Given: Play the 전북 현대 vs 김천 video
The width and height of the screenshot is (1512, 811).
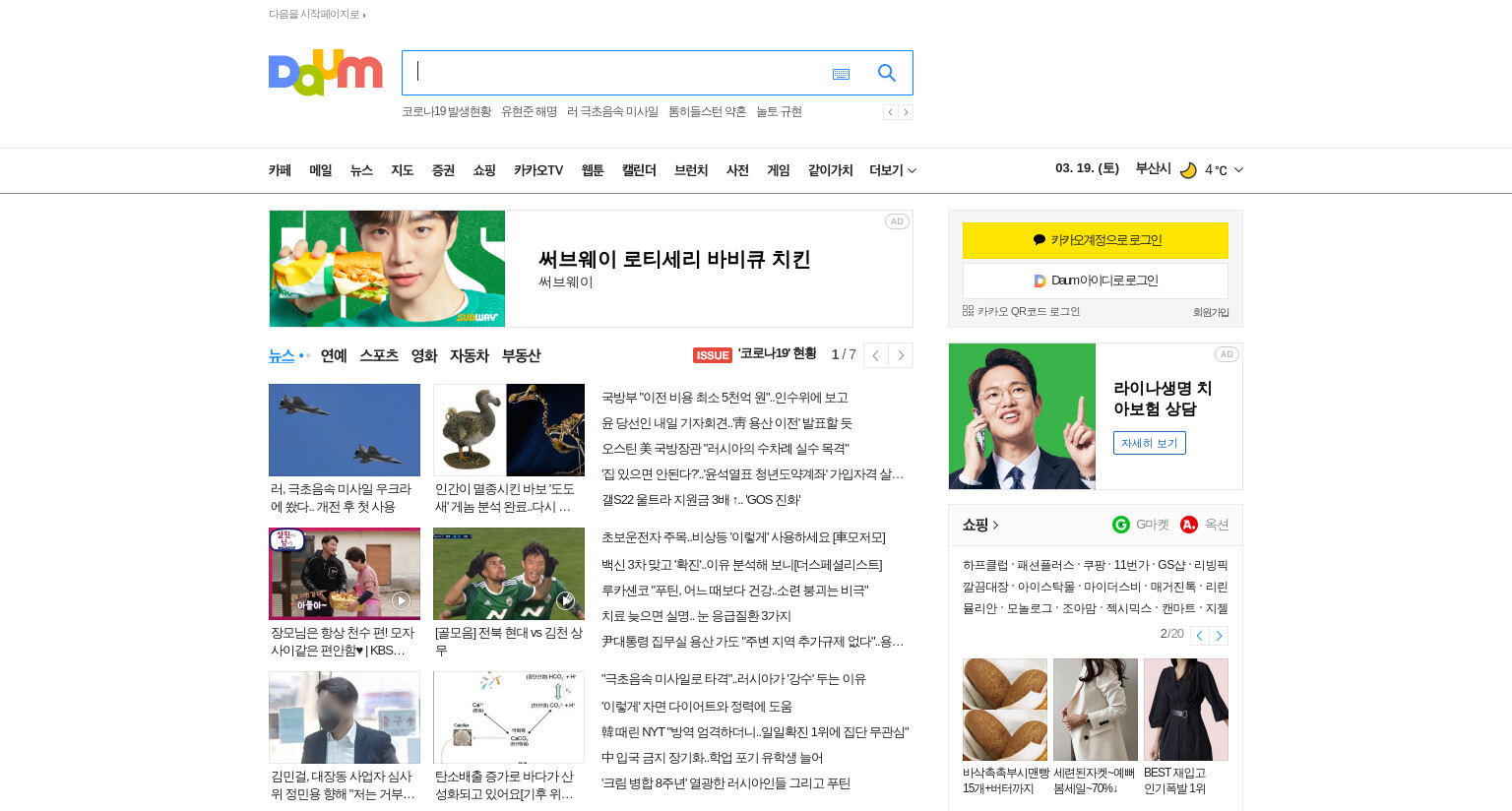Looking at the screenshot, I should click(x=509, y=574).
